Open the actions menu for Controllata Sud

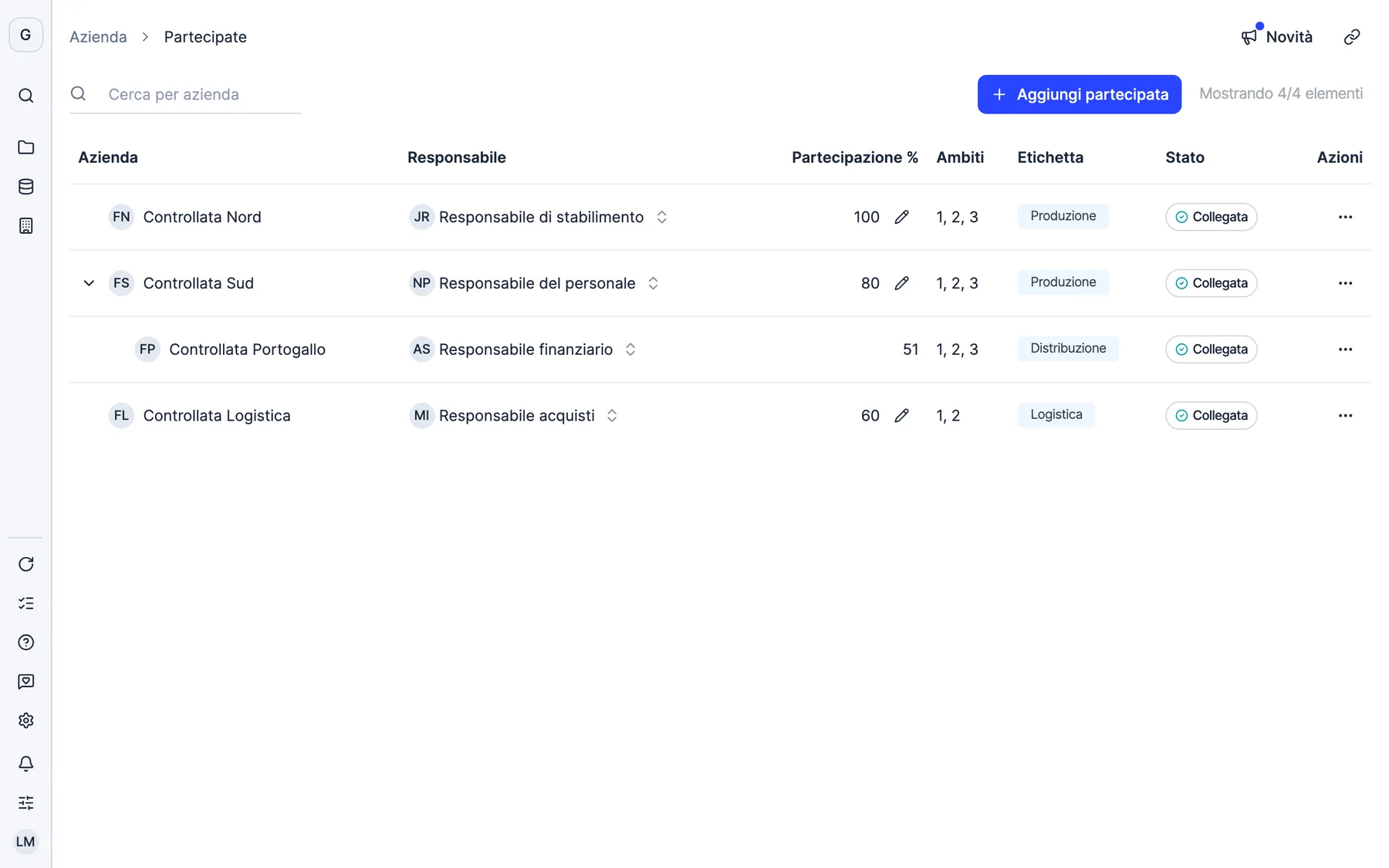pyautogui.click(x=1345, y=283)
